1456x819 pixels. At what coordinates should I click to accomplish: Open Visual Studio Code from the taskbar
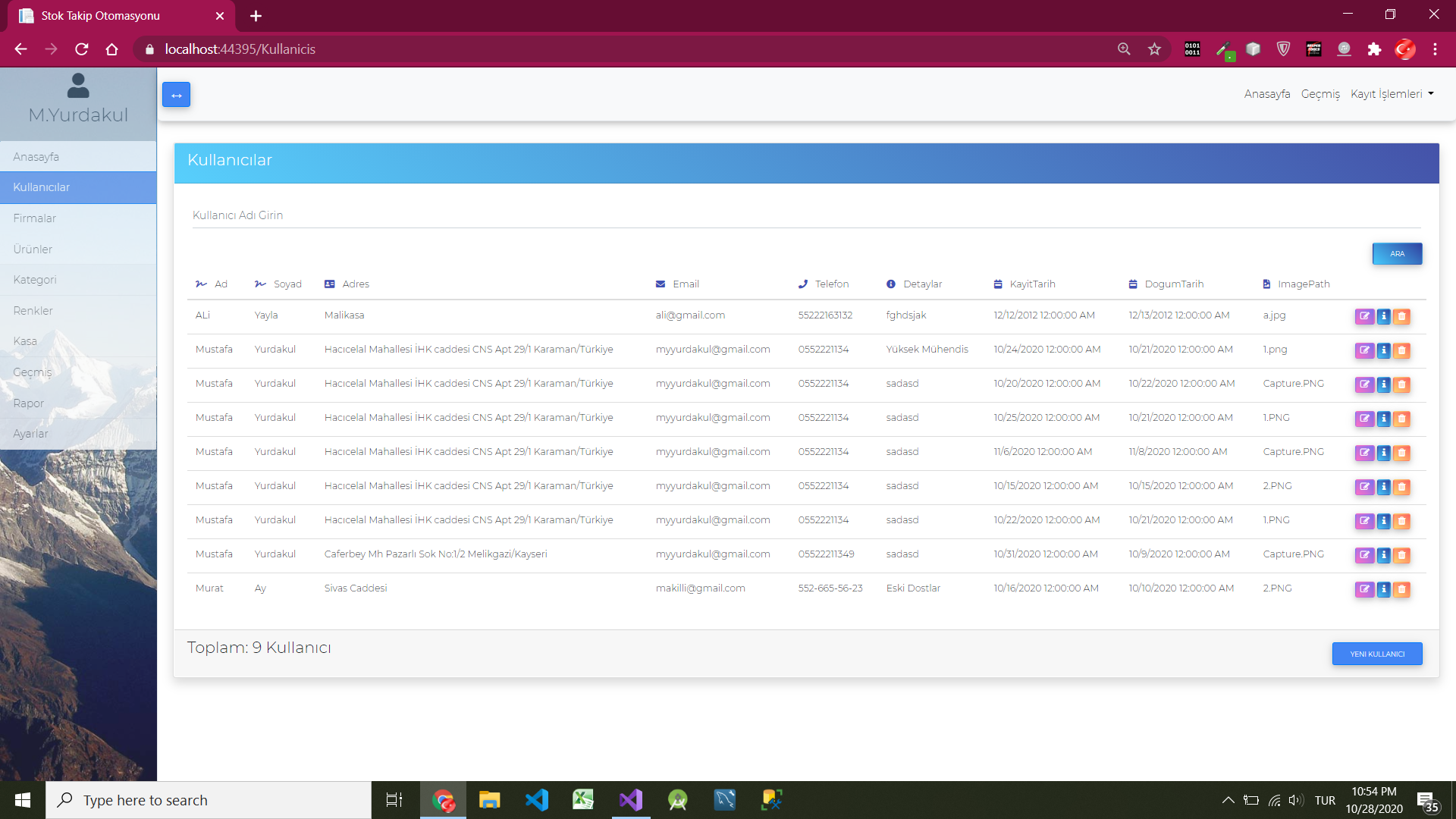(537, 799)
